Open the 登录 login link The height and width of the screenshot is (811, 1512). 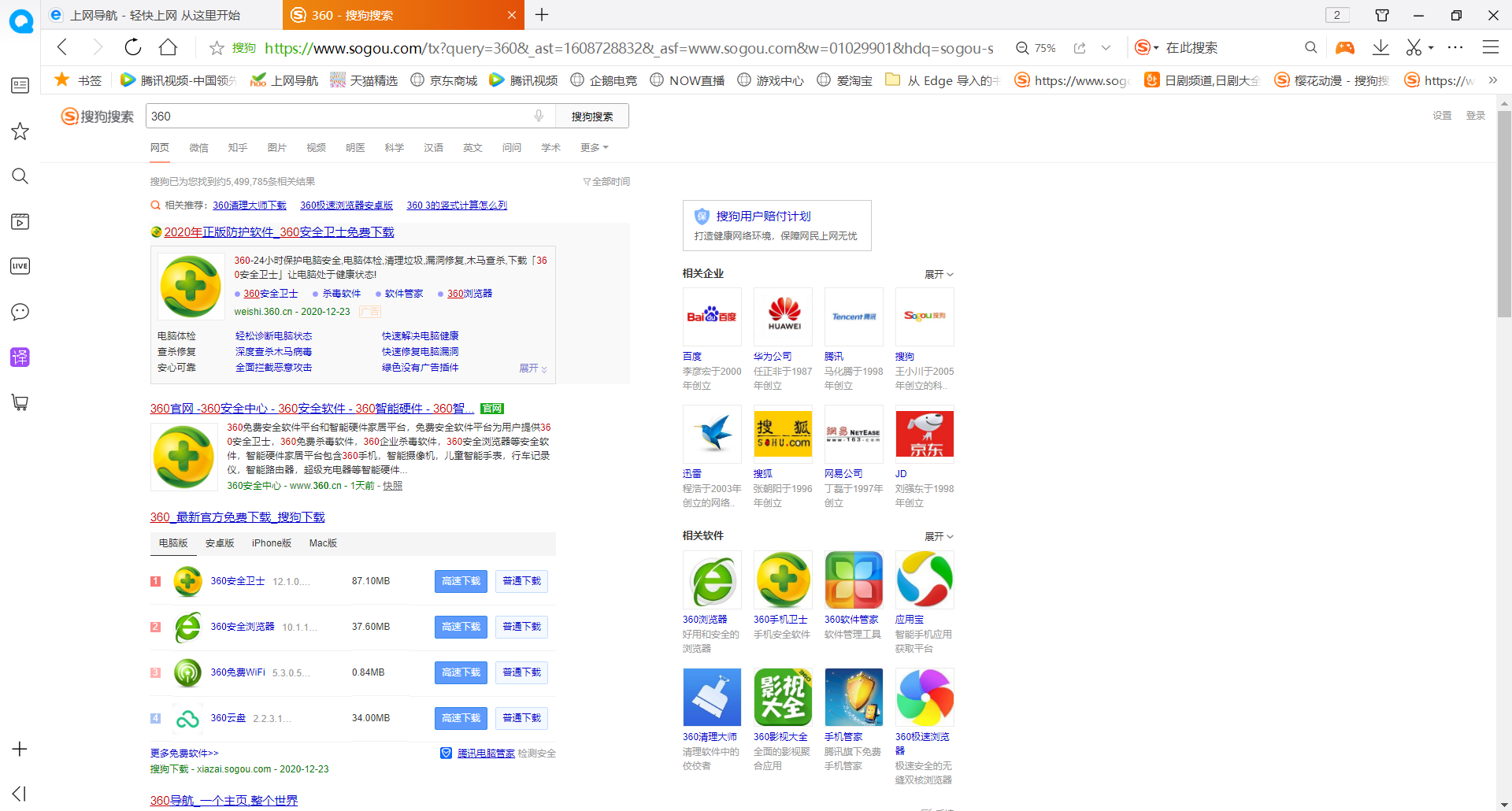tap(1475, 116)
